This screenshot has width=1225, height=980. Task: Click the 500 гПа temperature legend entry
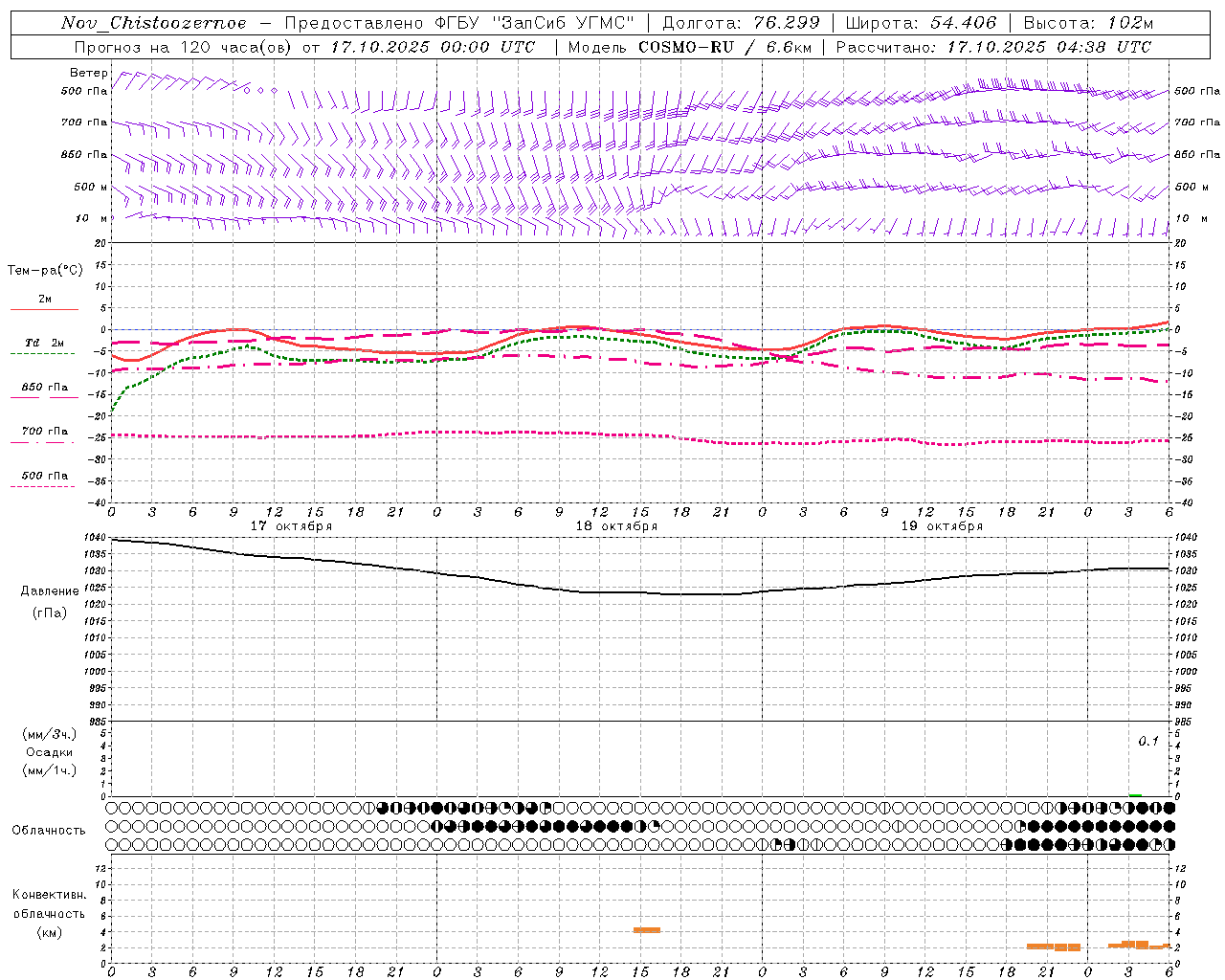(44, 479)
